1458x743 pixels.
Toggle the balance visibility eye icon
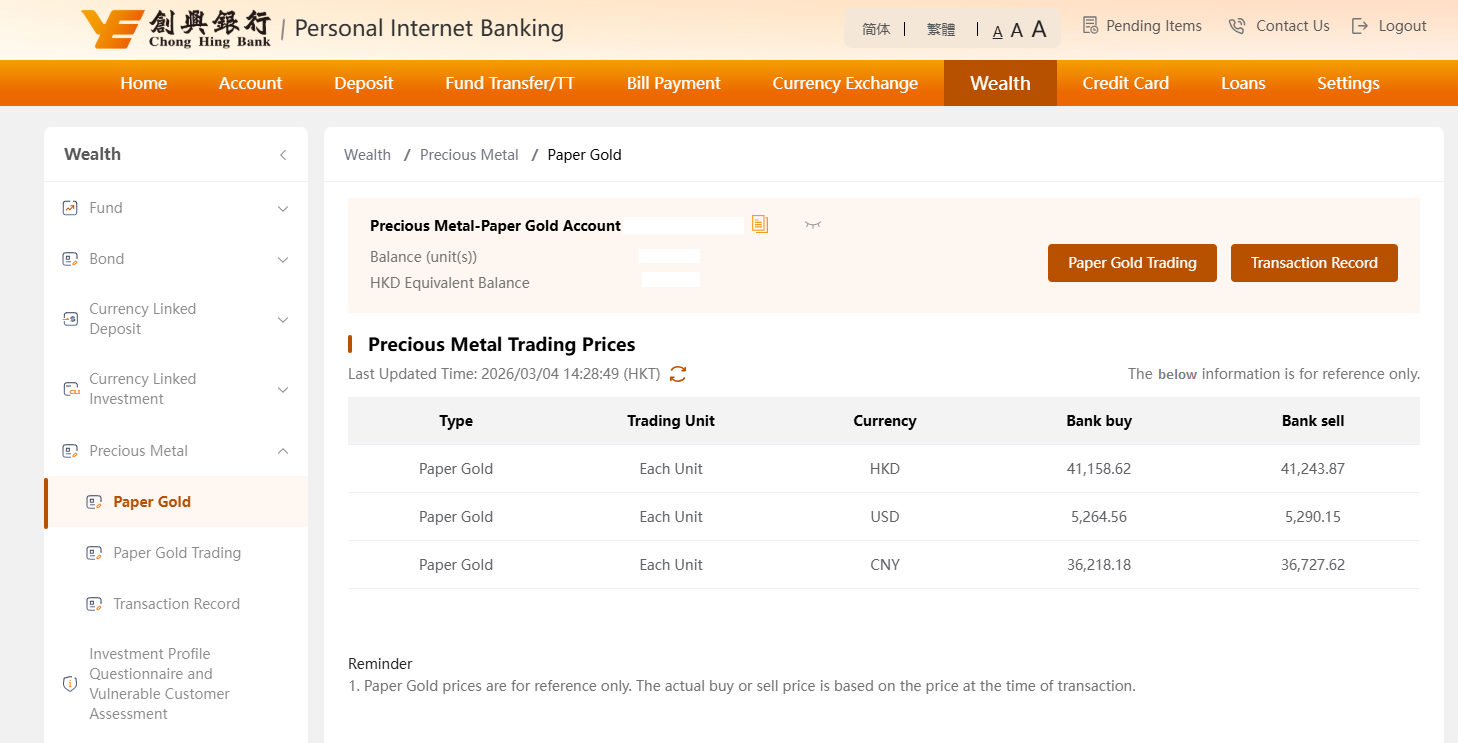click(813, 225)
